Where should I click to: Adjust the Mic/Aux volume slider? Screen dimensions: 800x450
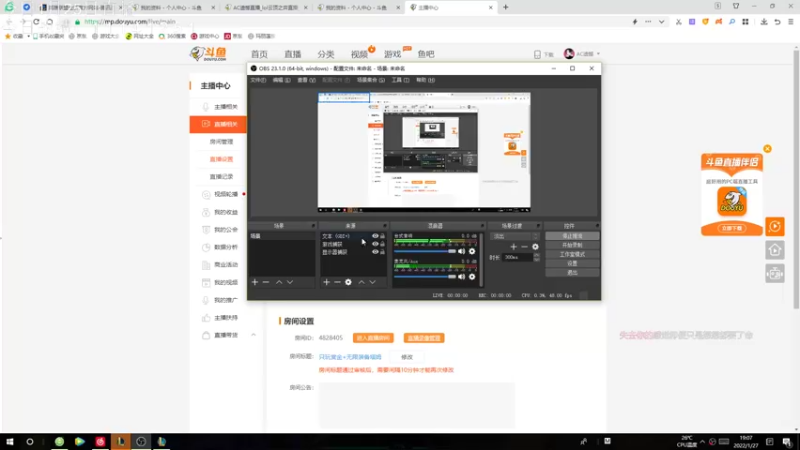424,277
